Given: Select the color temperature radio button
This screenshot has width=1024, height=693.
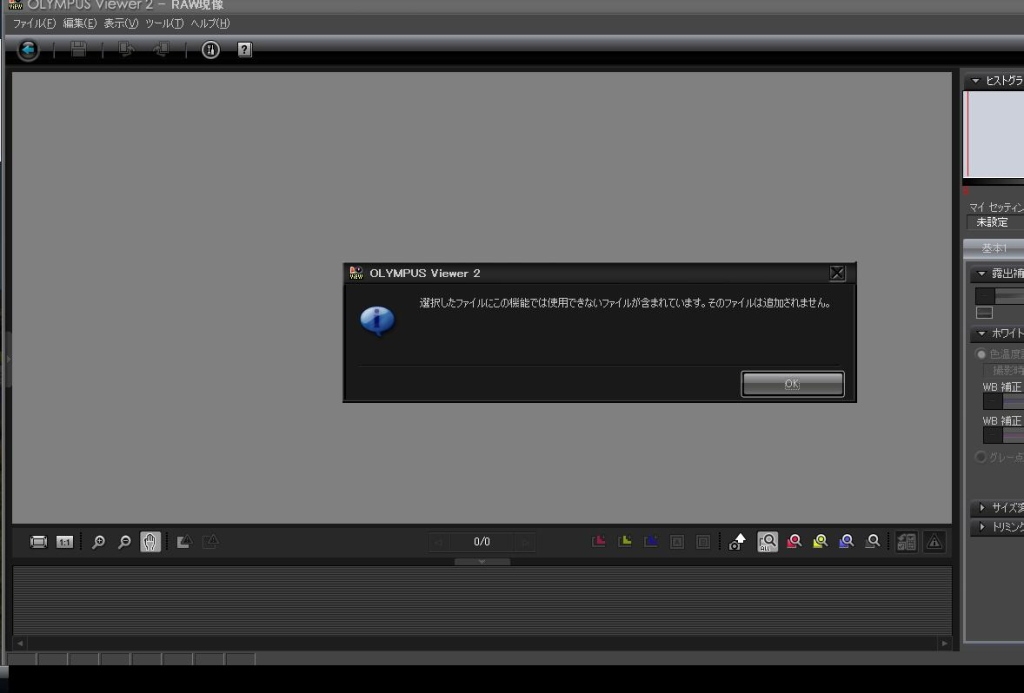Looking at the screenshot, I should tap(980, 354).
